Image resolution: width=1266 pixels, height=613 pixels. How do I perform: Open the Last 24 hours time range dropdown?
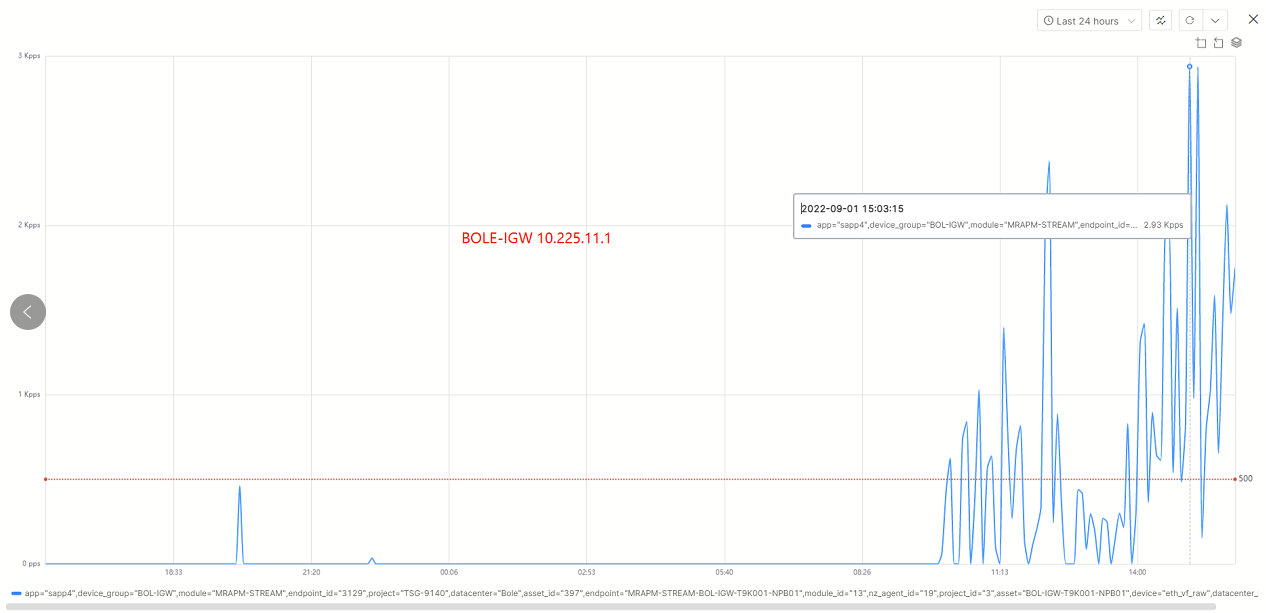tap(1089, 21)
